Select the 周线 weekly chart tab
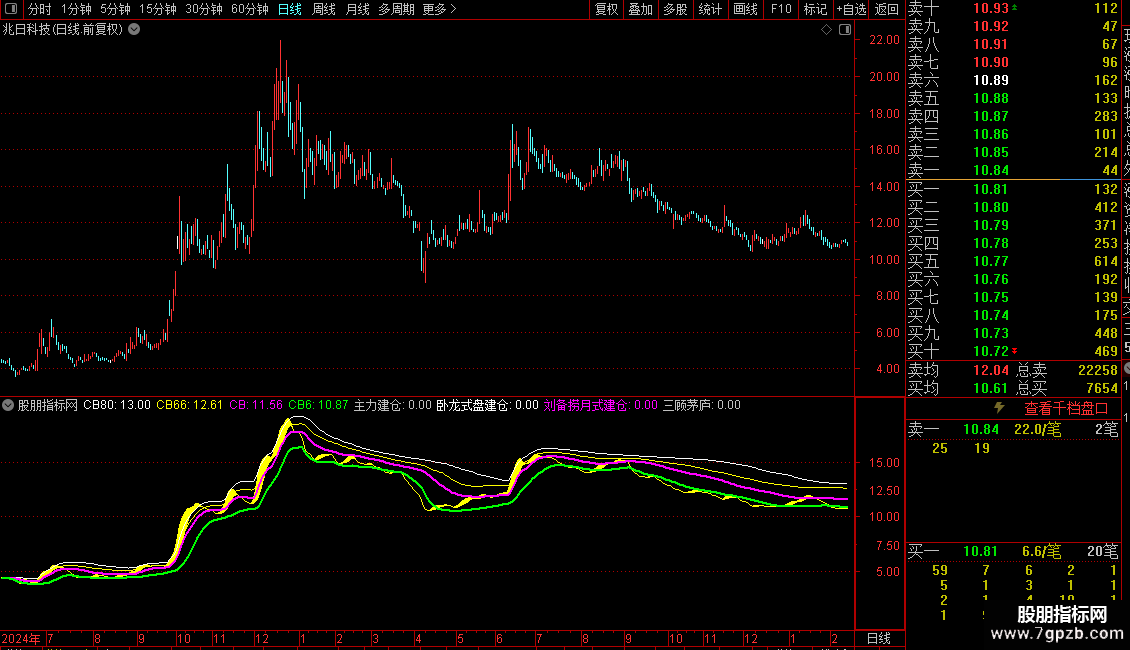Image resolution: width=1130 pixels, height=650 pixels. pyautogui.click(x=323, y=9)
